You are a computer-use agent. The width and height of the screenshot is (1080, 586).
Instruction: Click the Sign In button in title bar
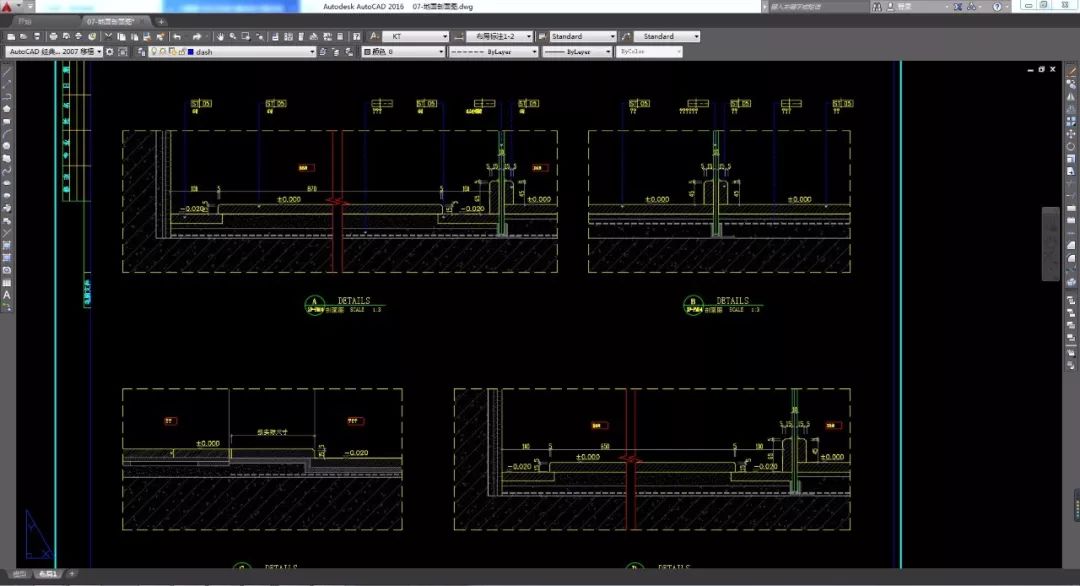pos(897,7)
